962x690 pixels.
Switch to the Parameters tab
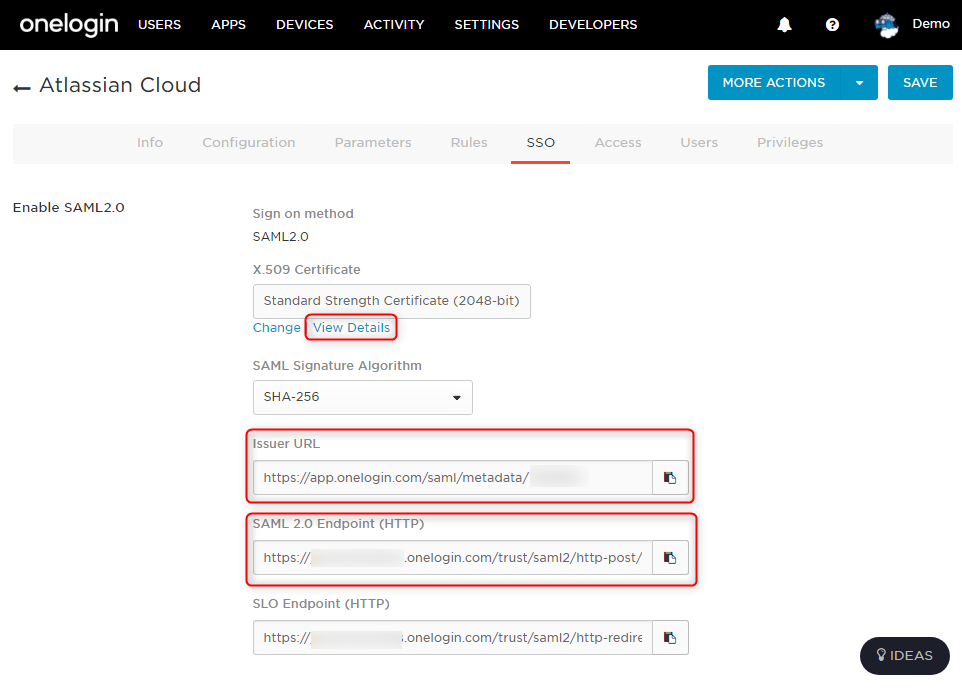pos(373,143)
